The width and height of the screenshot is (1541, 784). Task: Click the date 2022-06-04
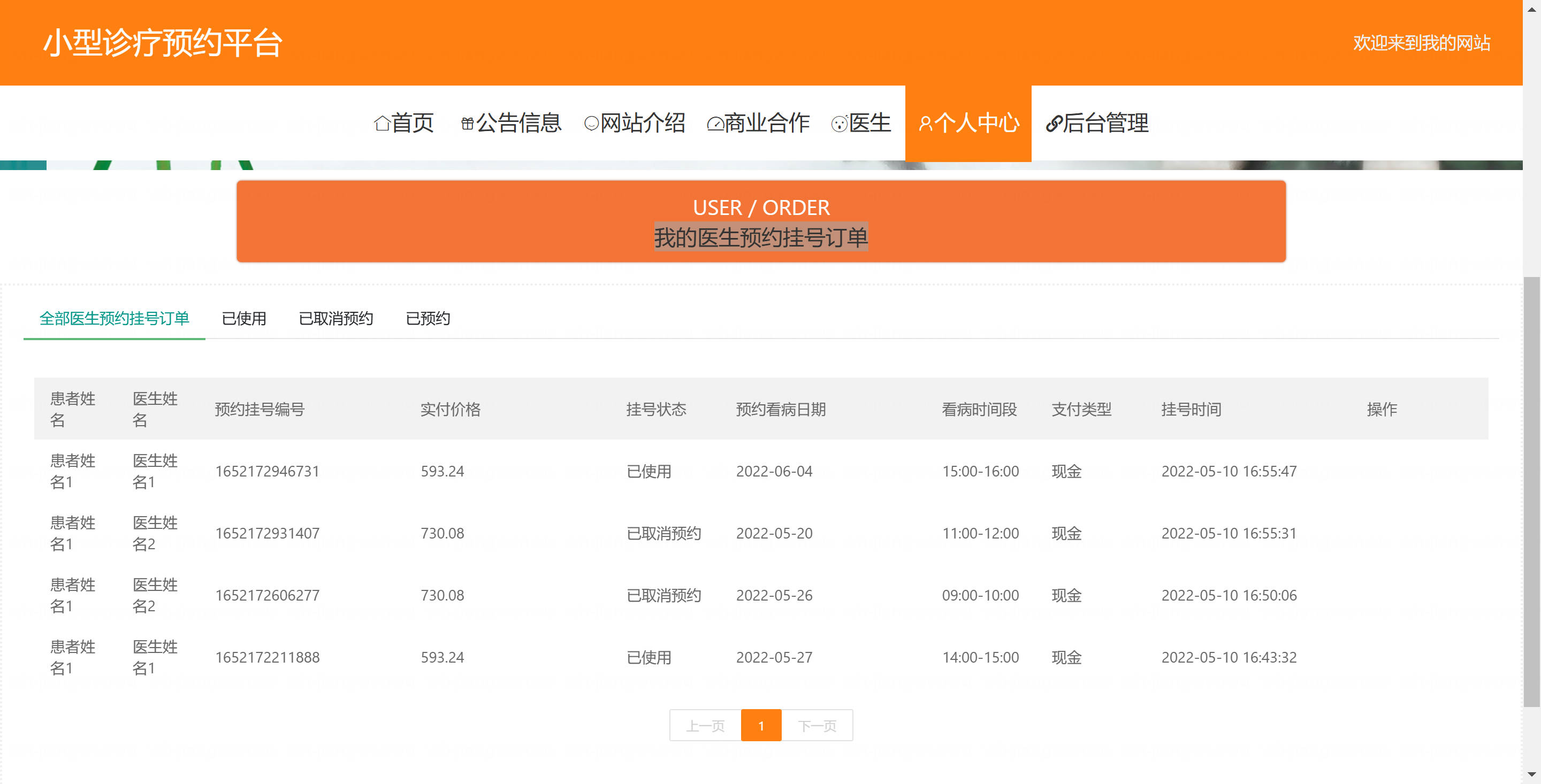click(x=774, y=471)
